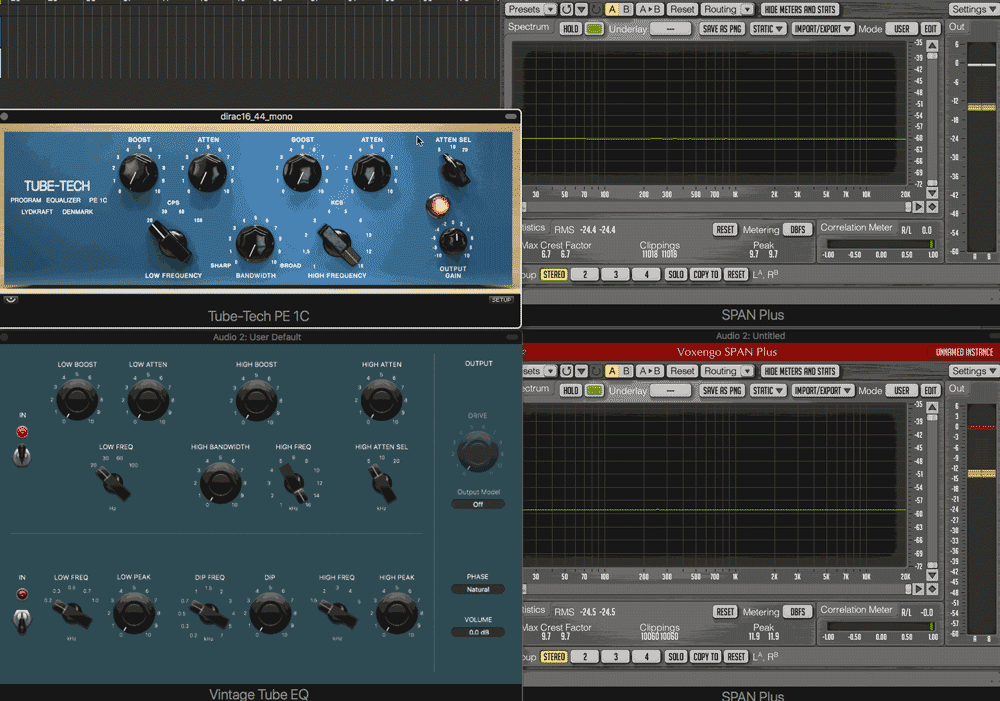
Task: Toggle upper IN switch on Vintage Tube EQ
Action: coord(22,455)
